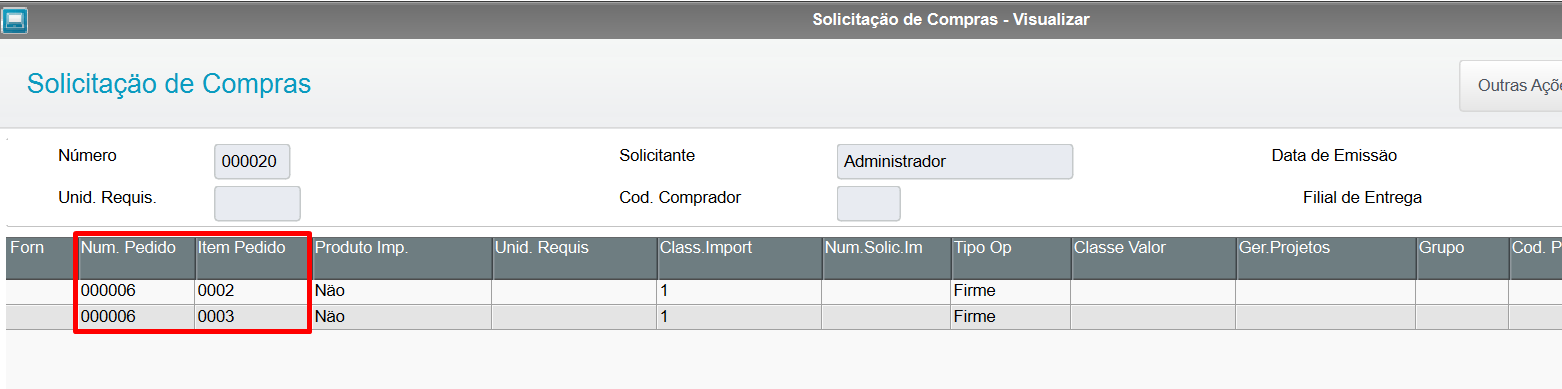Click the Solicitante field with Administrador
Viewport: 1562px width, 389px height.
pyautogui.click(x=954, y=161)
